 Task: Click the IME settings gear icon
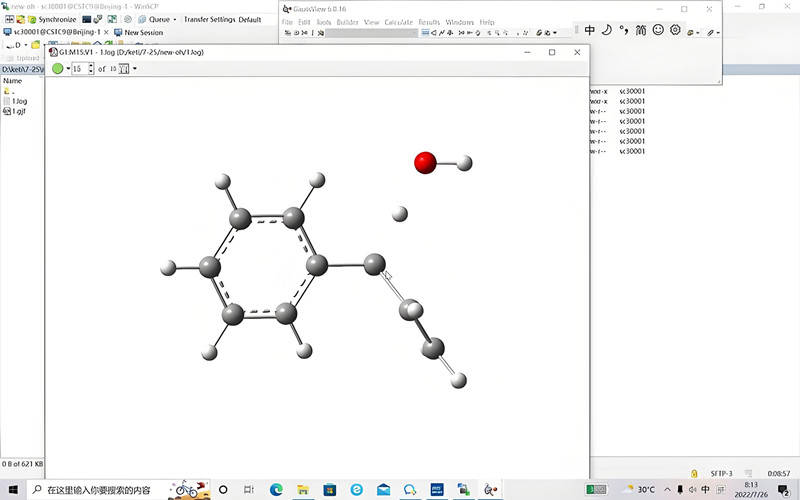click(x=675, y=30)
